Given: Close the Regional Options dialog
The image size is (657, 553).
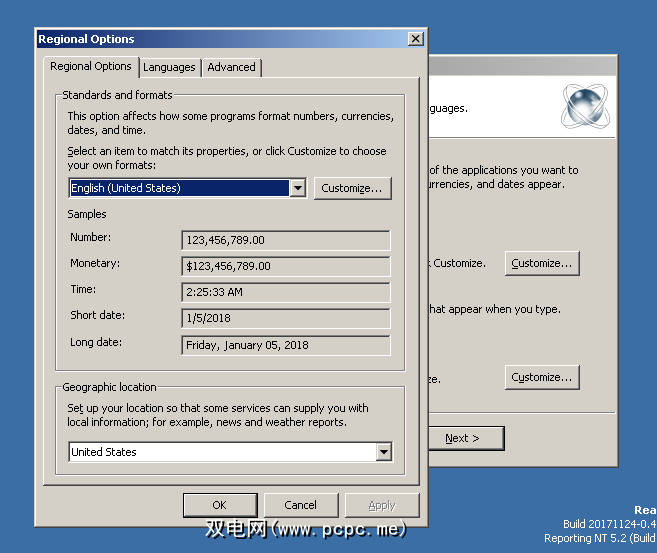Looking at the screenshot, I should [x=416, y=39].
